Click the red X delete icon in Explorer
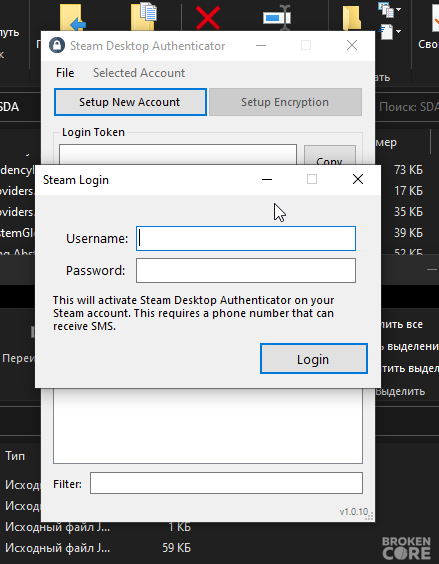 208,18
